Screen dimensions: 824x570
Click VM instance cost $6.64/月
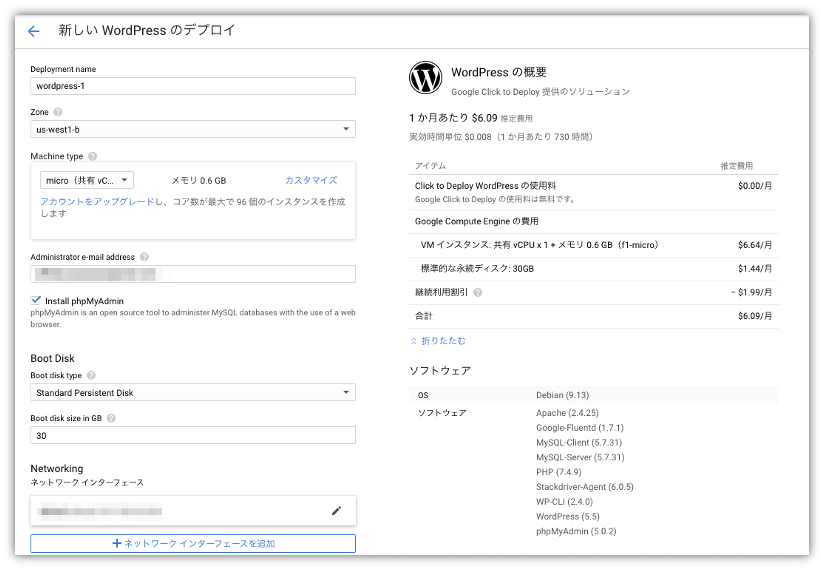[x=755, y=245]
